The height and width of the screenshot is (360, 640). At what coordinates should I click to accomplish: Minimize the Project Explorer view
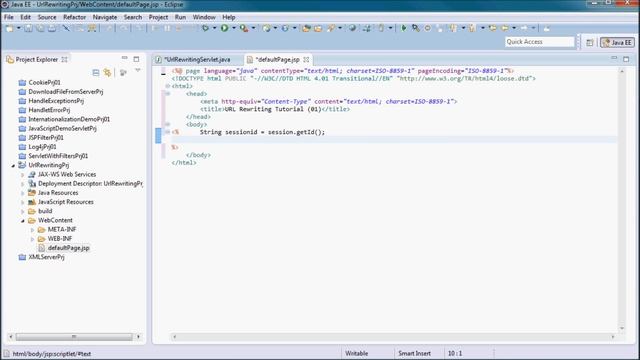coord(124,58)
